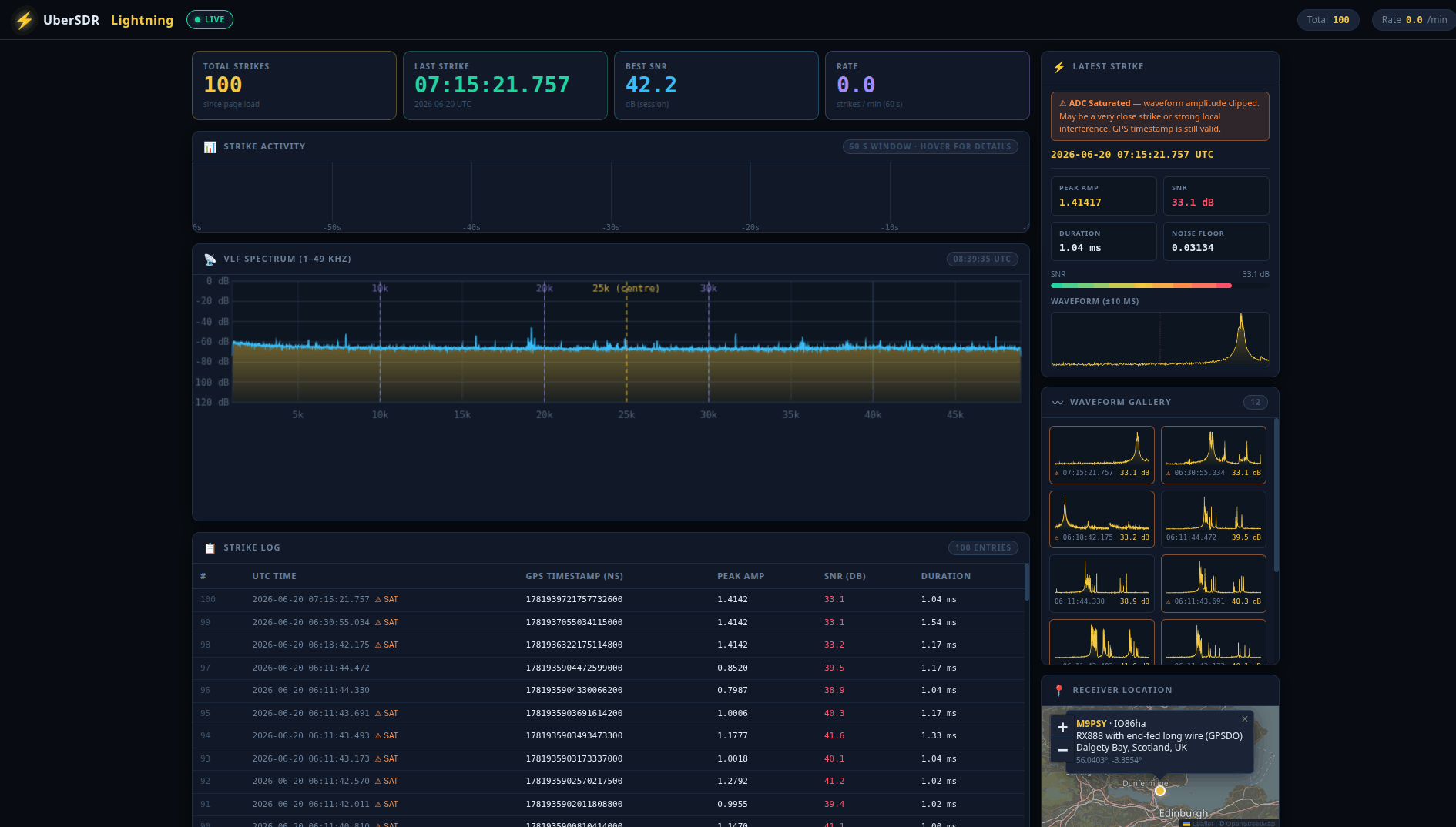Open gallery waveform 07:15:21.757
Screen dimensions: 1456x827
coord(1102,454)
